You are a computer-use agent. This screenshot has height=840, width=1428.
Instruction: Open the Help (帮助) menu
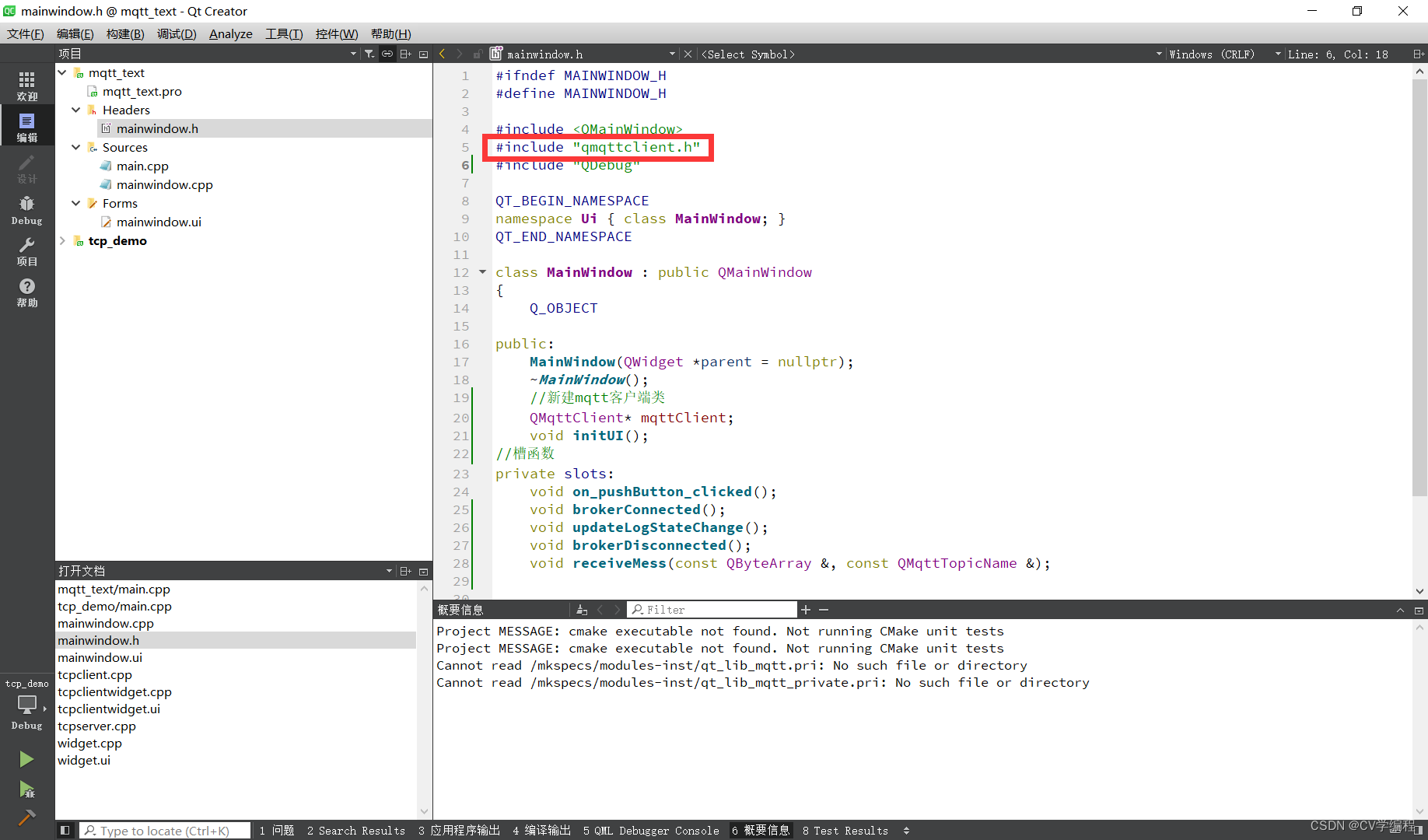(390, 33)
